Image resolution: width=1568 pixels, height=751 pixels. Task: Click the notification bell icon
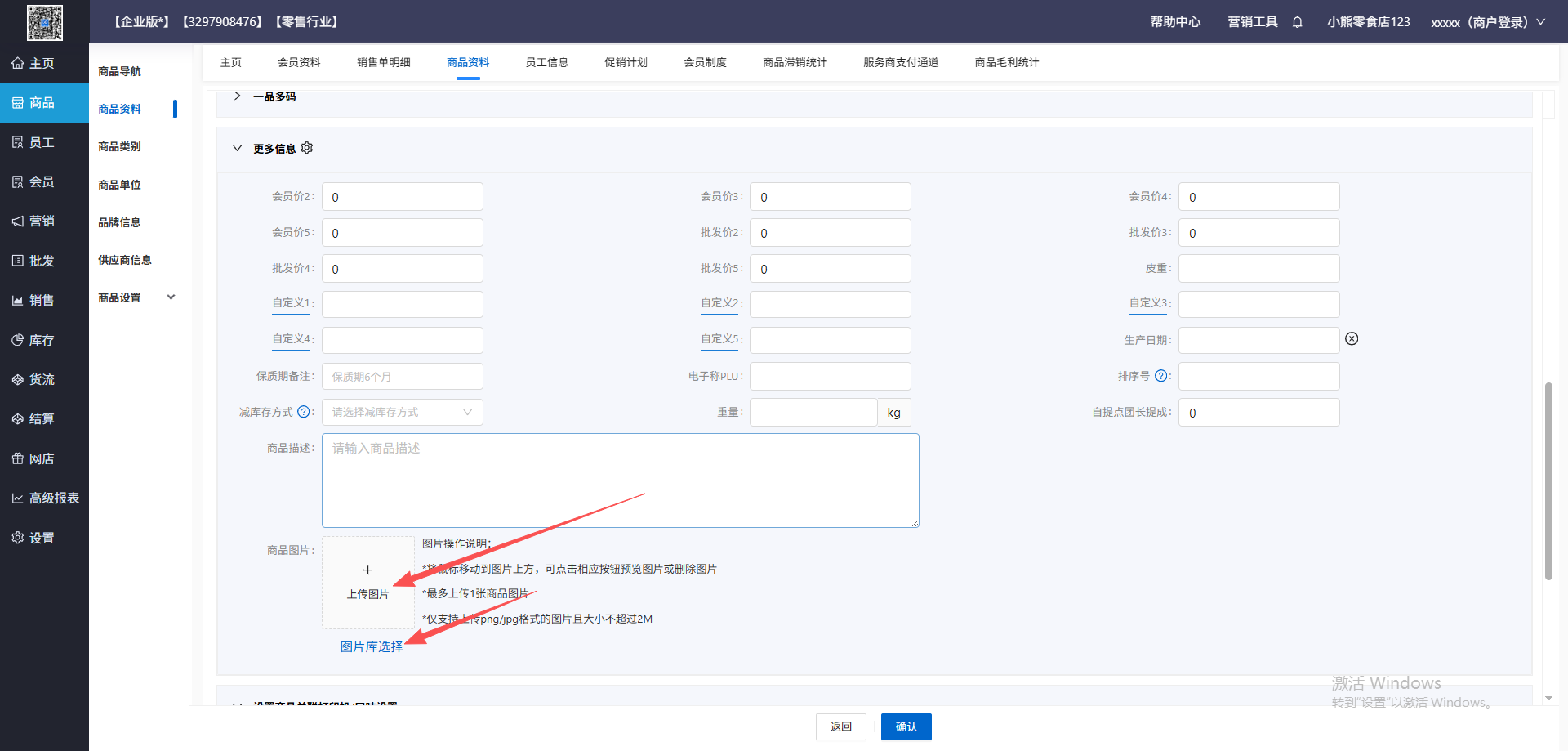pos(1297,22)
